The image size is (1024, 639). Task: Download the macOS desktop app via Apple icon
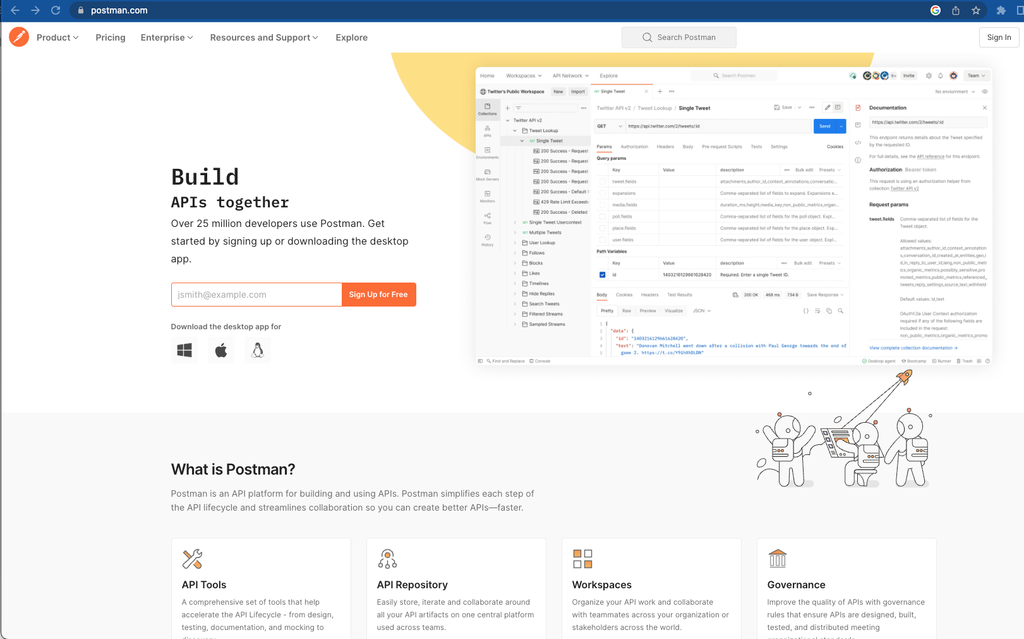click(x=221, y=350)
